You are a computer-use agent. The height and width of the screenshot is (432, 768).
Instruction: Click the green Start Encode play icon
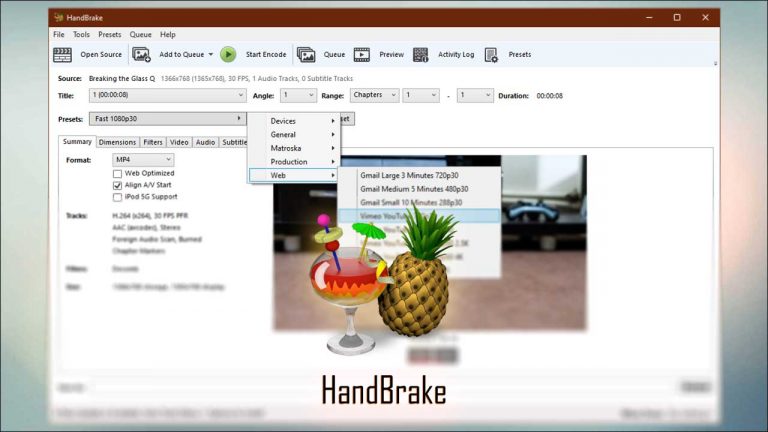pyautogui.click(x=228, y=54)
